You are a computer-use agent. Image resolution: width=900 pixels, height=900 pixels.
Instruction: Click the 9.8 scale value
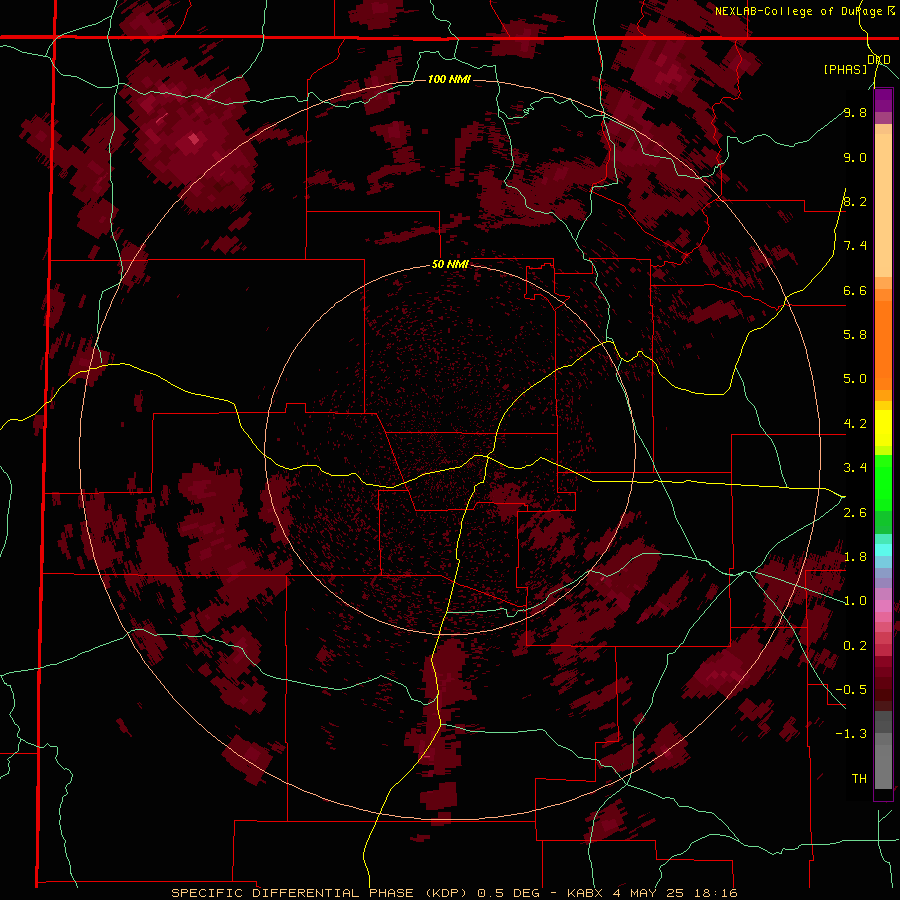point(855,112)
